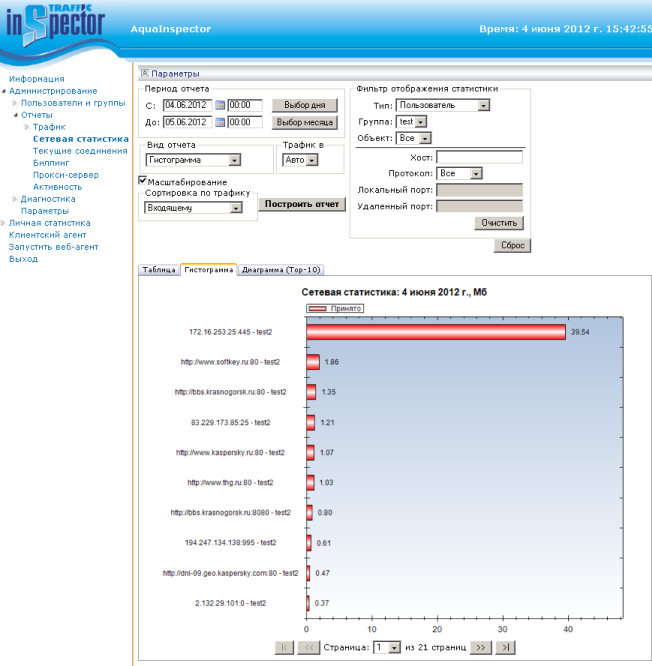
Task: Open Параметры in the sidebar menu
Action: click(x=45, y=211)
